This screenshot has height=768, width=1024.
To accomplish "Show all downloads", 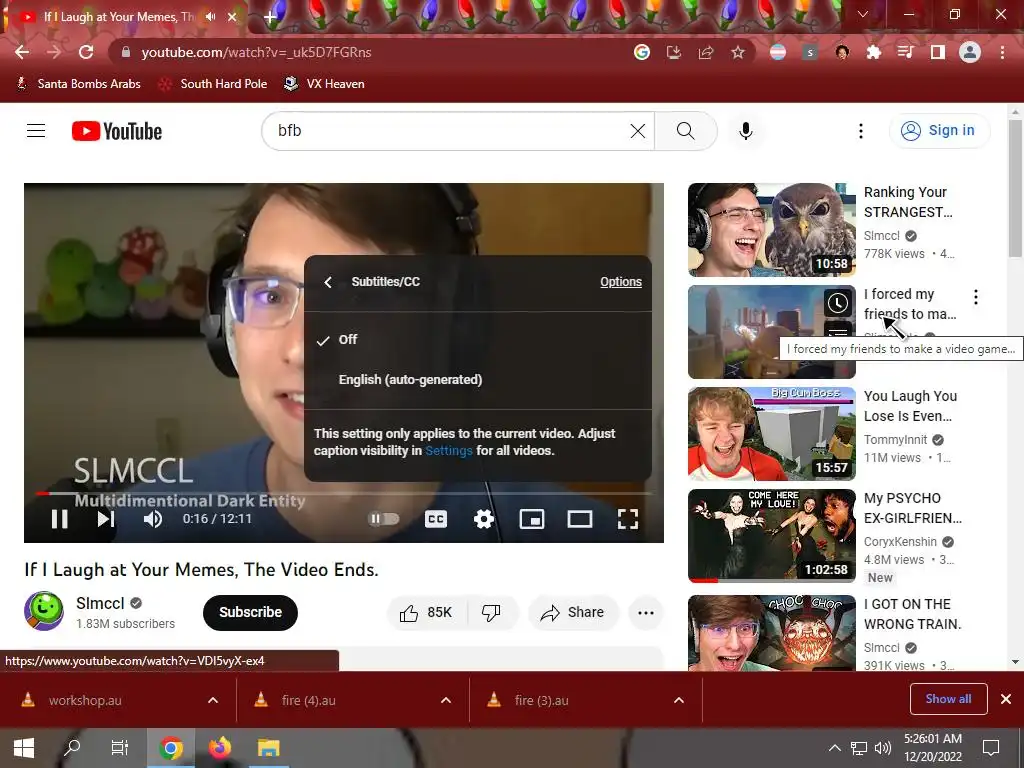I will click(948, 699).
